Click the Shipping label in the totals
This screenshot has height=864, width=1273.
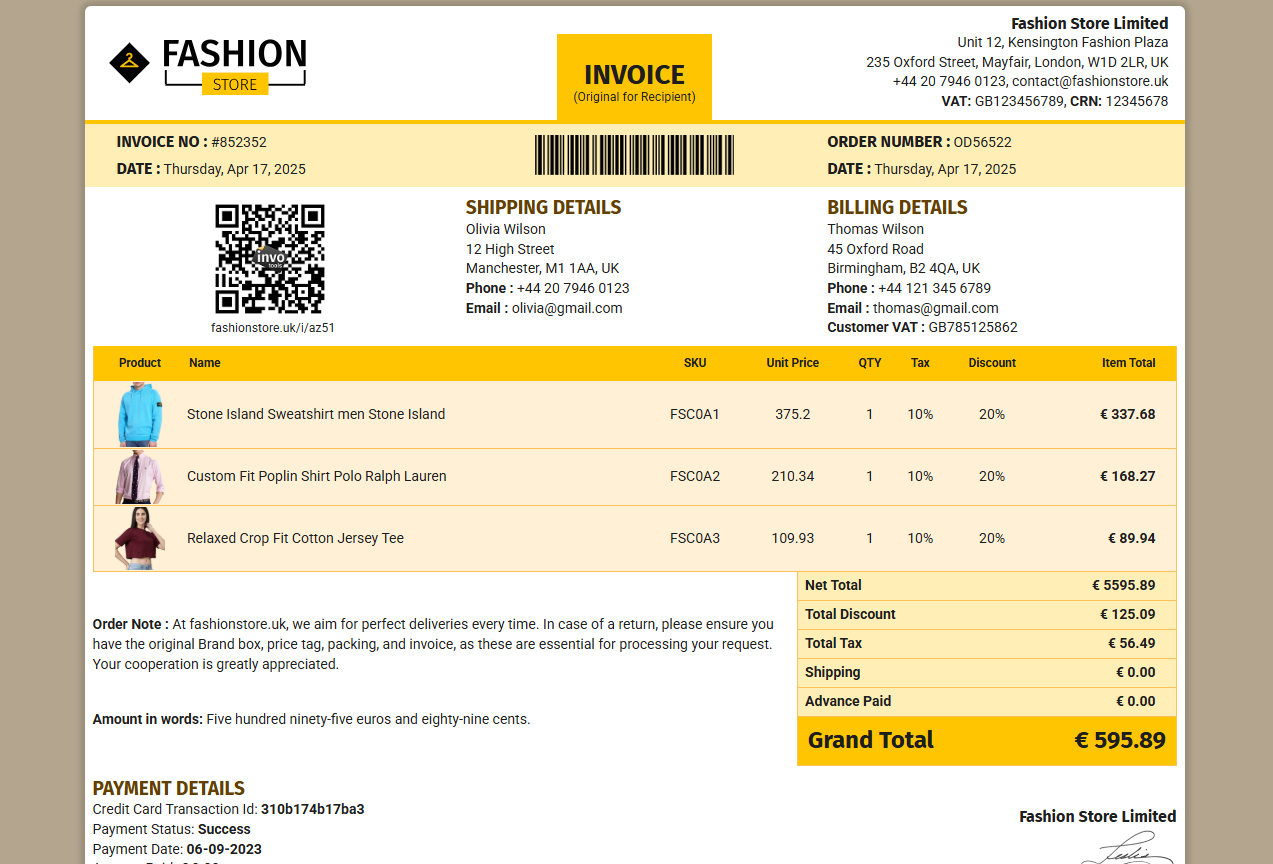click(x=833, y=672)
